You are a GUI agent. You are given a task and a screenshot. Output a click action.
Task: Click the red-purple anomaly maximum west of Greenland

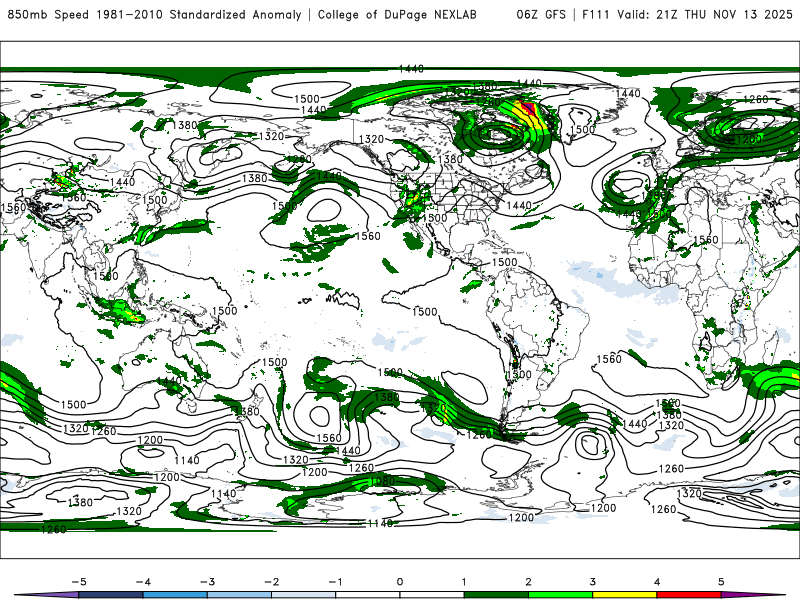coord(529,109)
